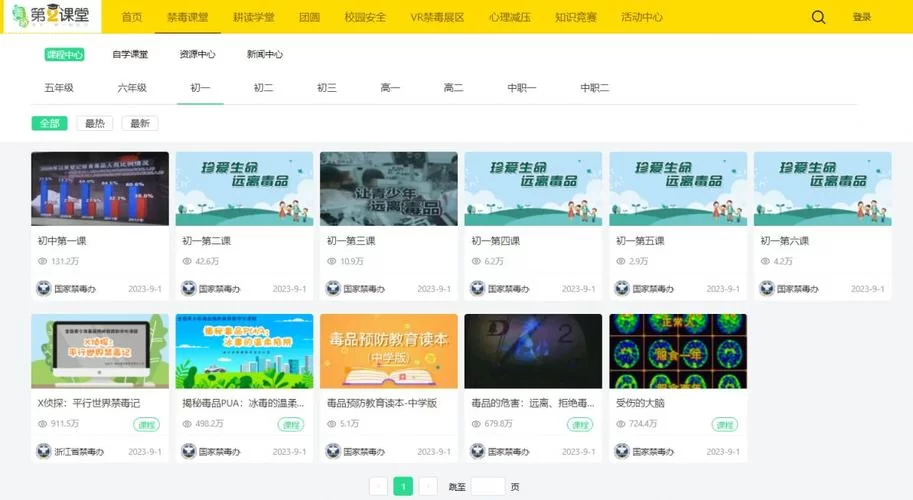The width and height of the screenshot is (913, 500).
Task: Click 课程 badge on 受伤的大脑 card
Action: (724, 425)
